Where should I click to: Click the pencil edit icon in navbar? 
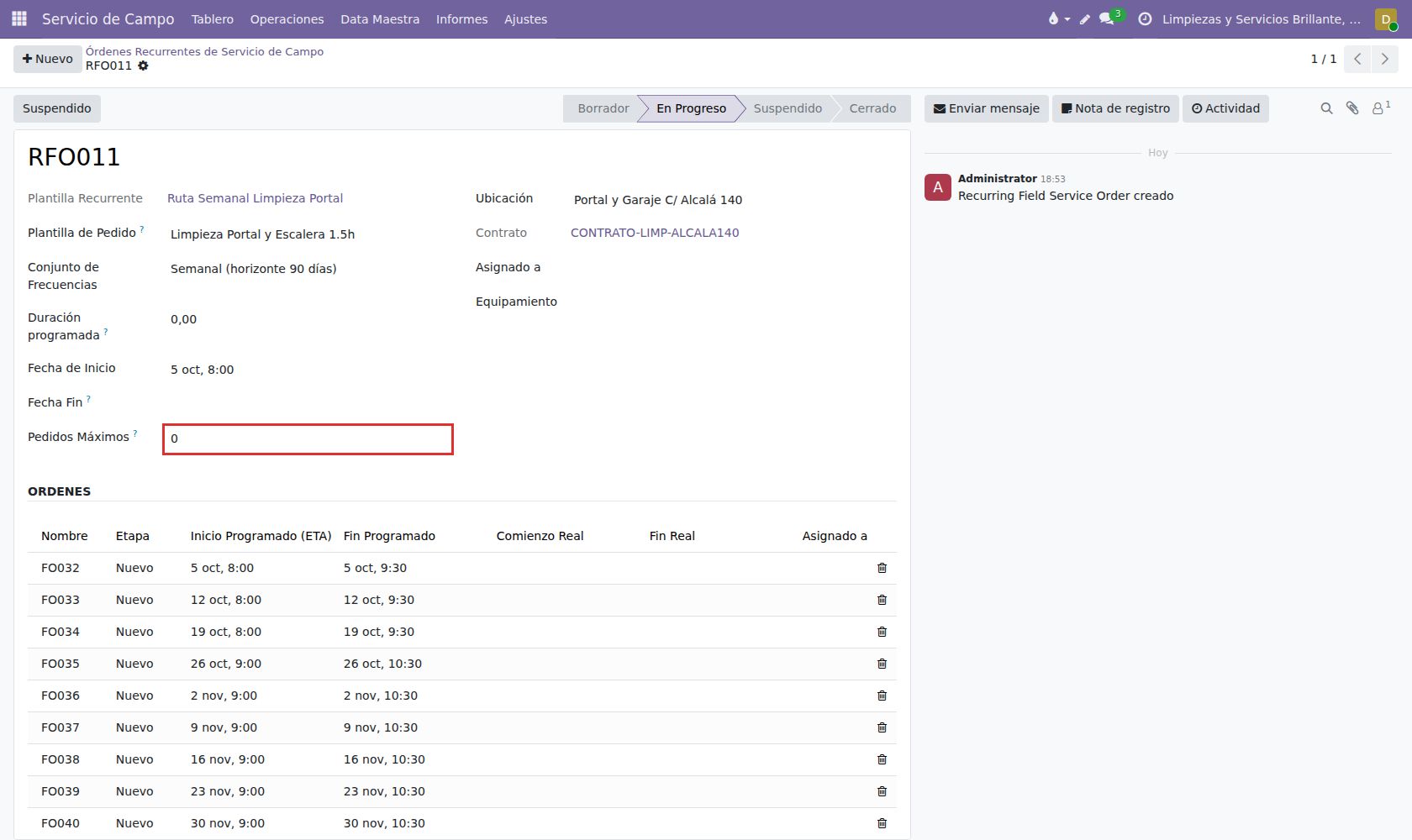(1085, 18)
